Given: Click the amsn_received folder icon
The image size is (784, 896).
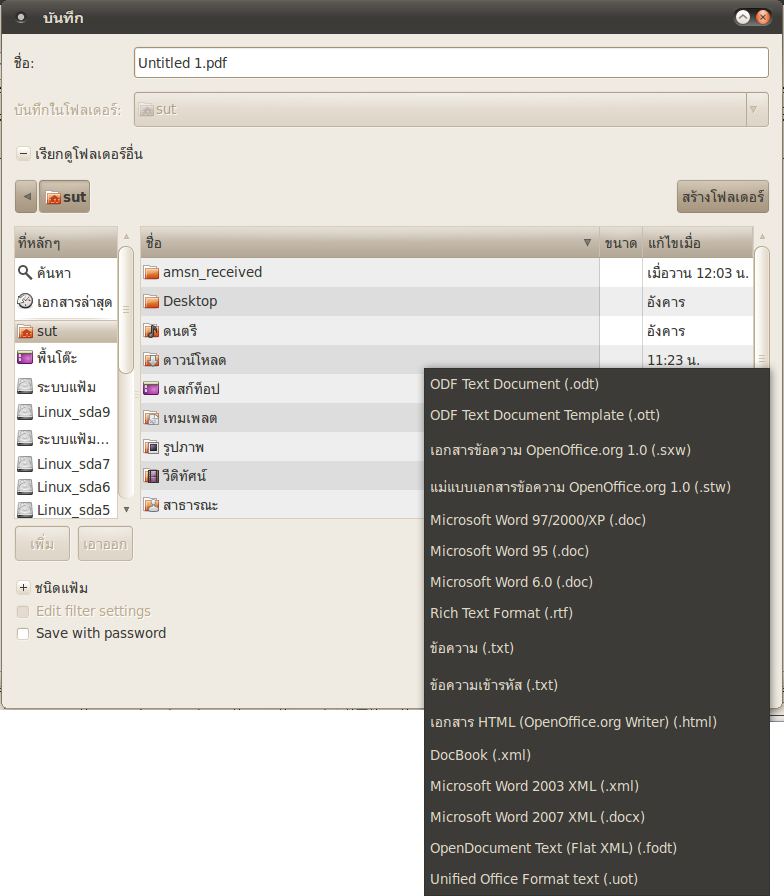Looking at the screenshot, I should coord(151,272).
